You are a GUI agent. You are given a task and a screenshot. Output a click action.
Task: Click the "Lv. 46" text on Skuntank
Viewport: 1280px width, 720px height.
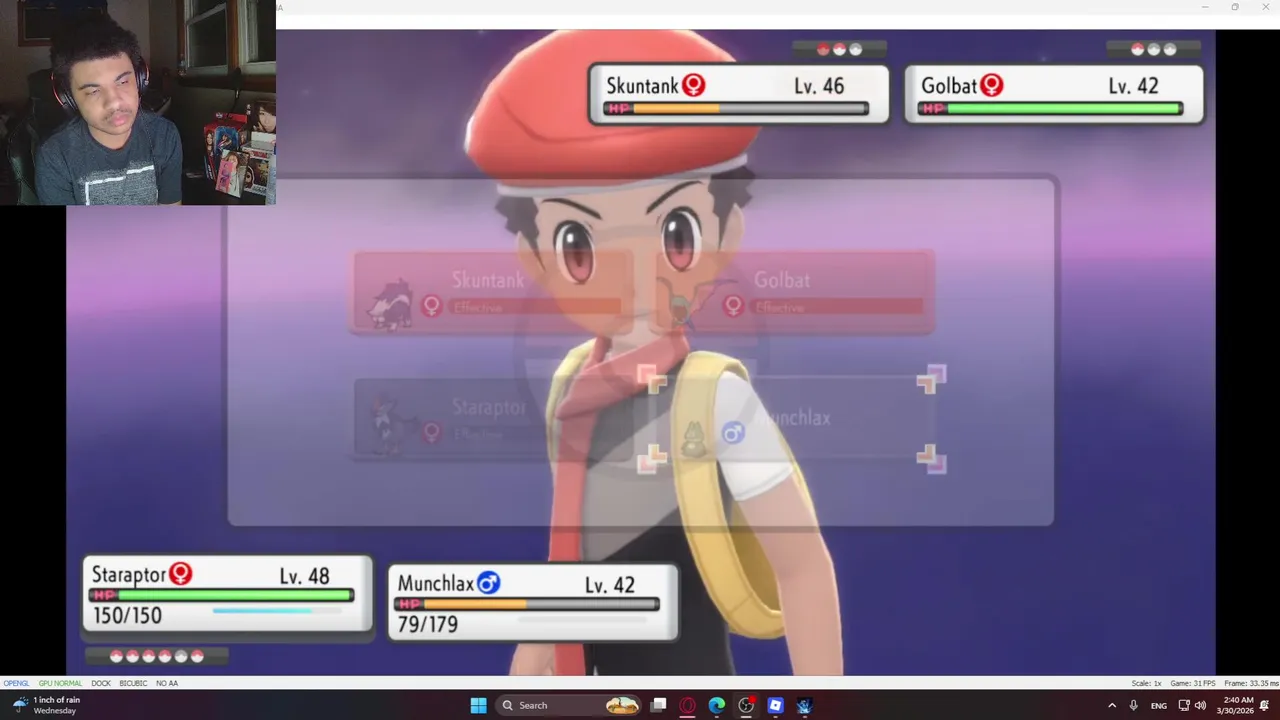pos(819,86)
